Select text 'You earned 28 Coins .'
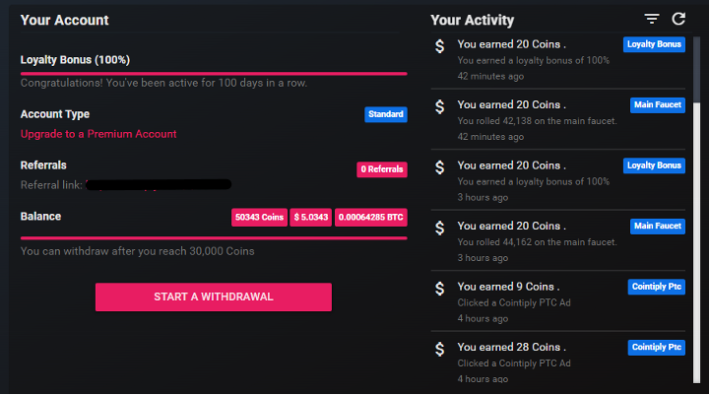Viewport: 710px width, 395px height. pyautogui.click(x=512, y=347)
